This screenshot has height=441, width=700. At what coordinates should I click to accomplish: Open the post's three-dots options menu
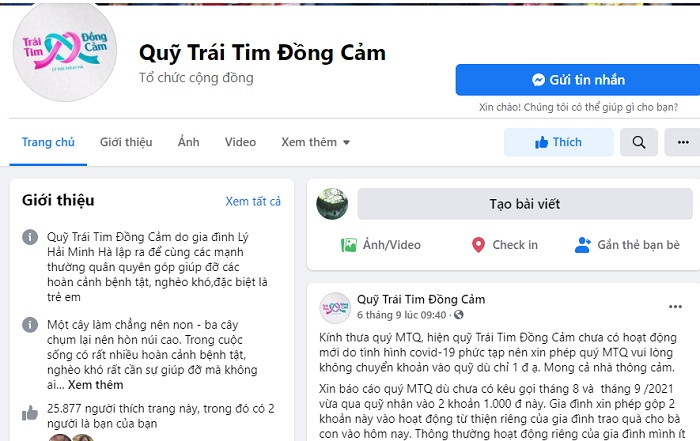[x=675, y=307]
